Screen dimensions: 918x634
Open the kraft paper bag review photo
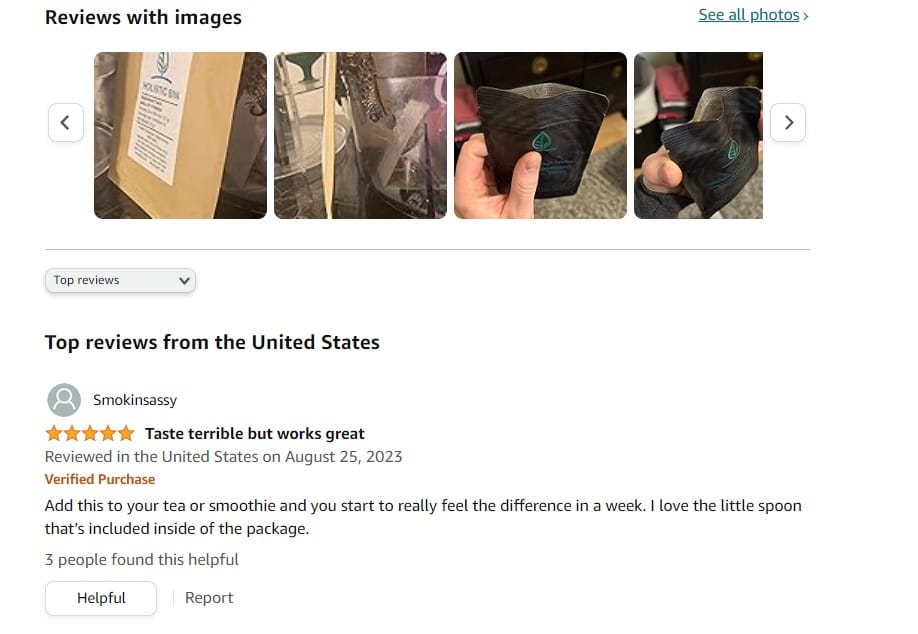[180, 135]
